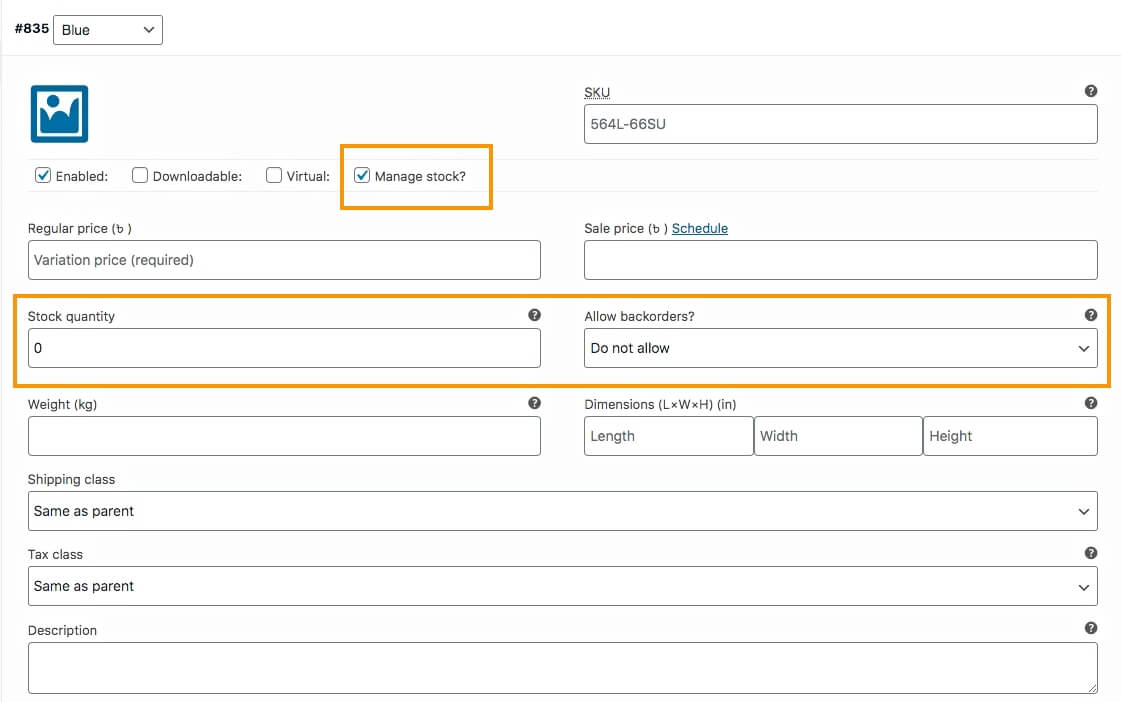The width and height of the screenshot is (1121, 702).
Task: Click the Tax class help icon
Action: 1090,553
